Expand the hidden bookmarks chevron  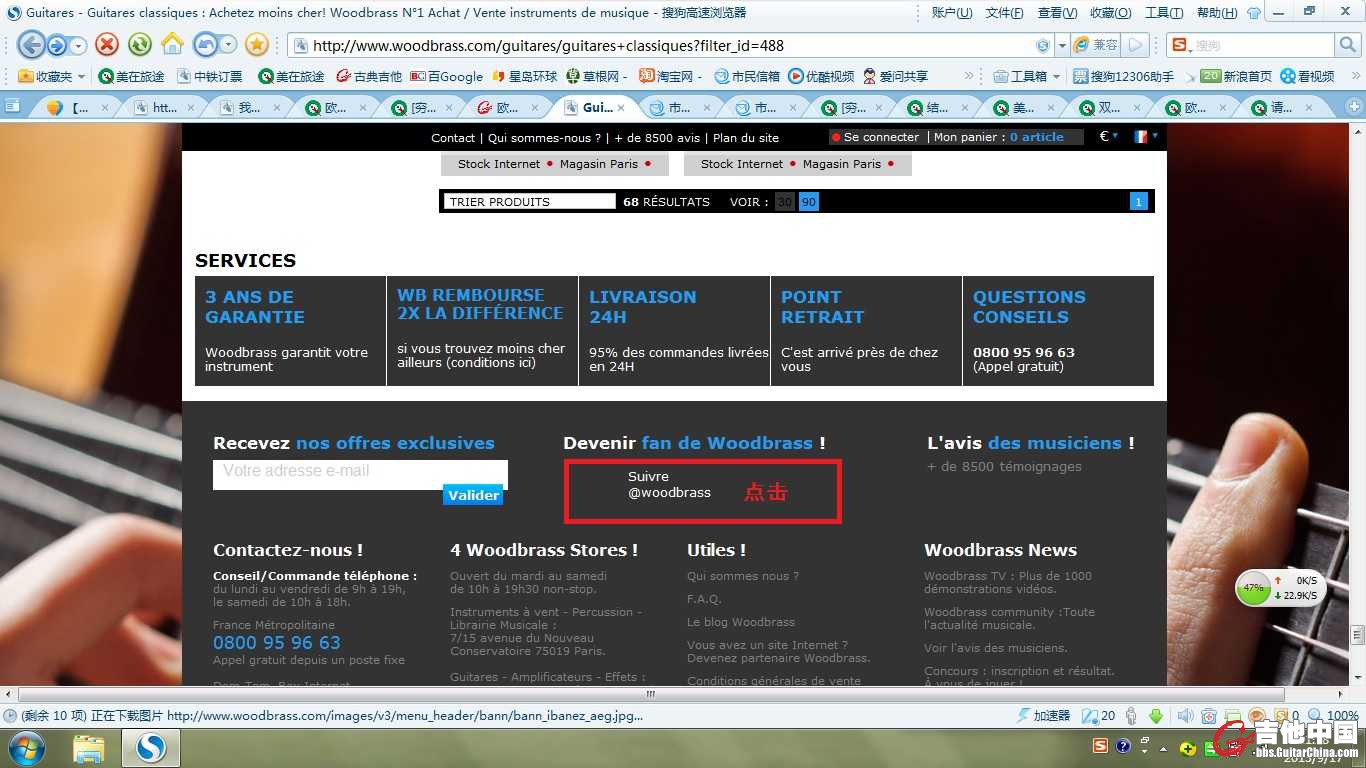968,76
